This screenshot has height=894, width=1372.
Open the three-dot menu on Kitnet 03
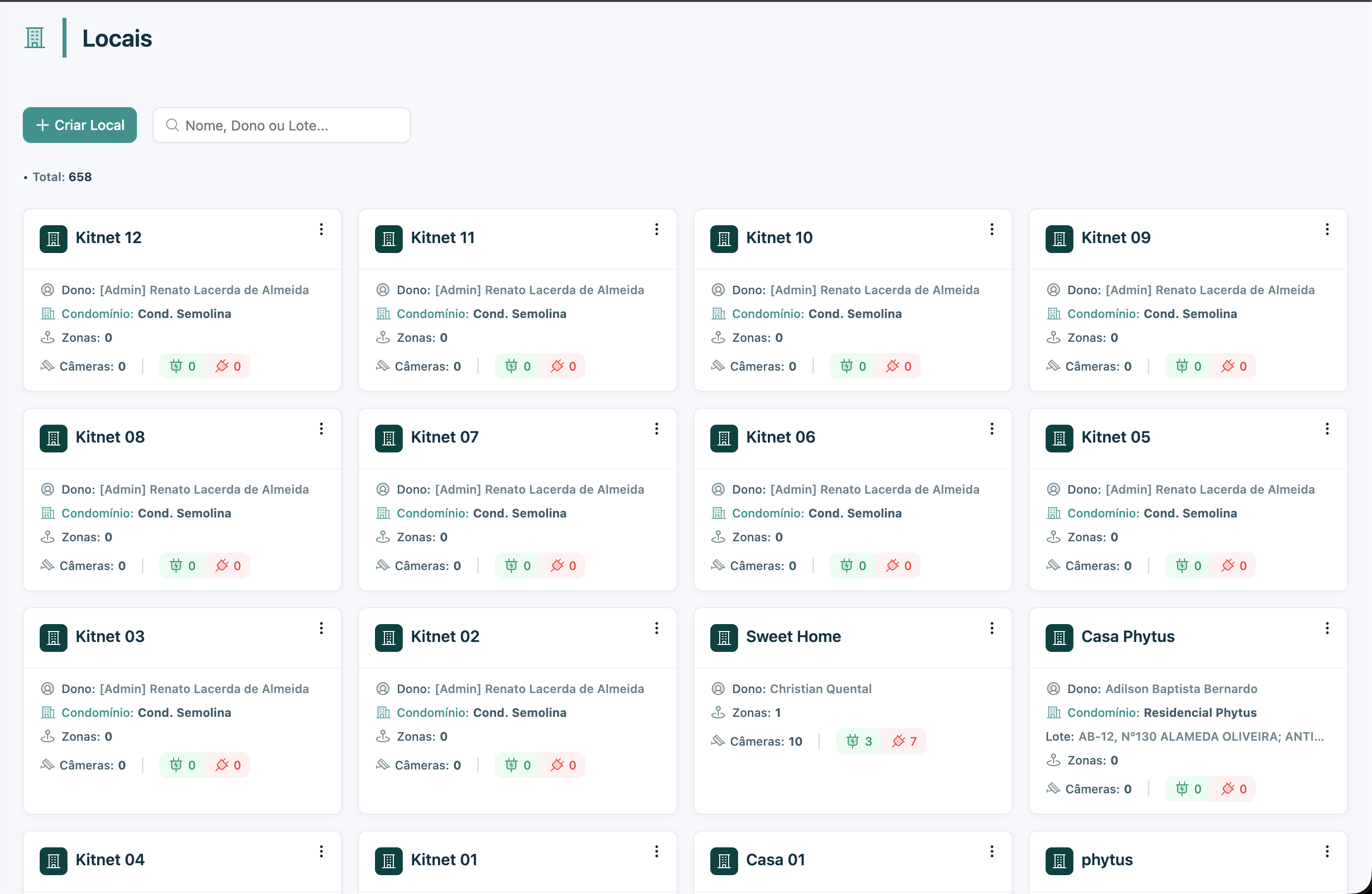click(321, 628)
